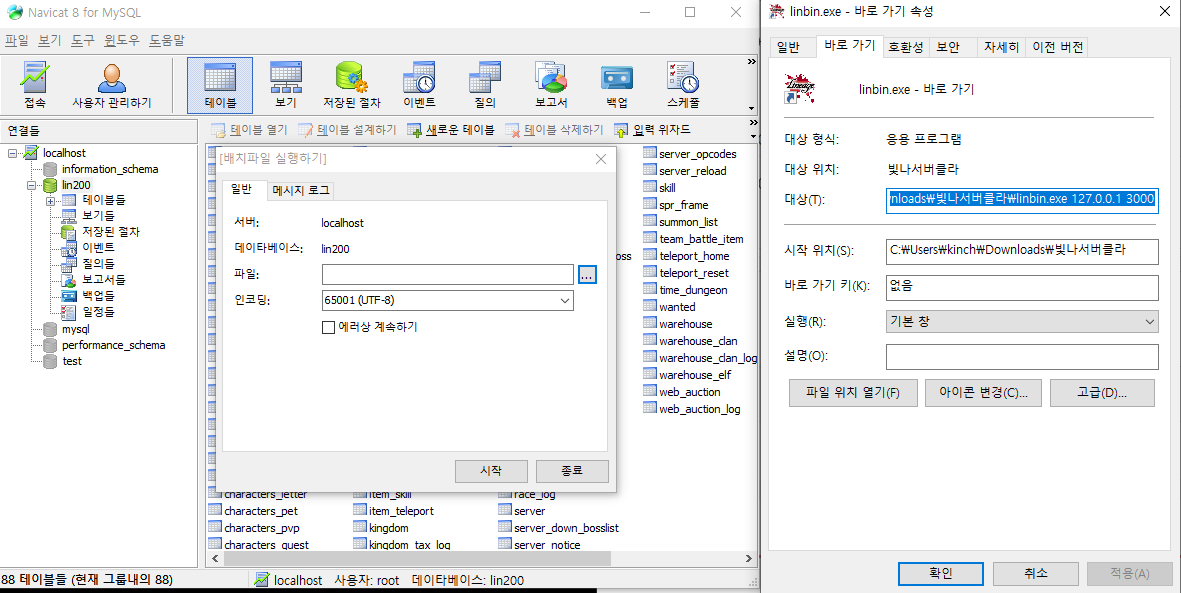Select the 보기 views toolbar icon
Image resolution: width=1181 pixels, height=593 pixels.
[x=286, y=86]
